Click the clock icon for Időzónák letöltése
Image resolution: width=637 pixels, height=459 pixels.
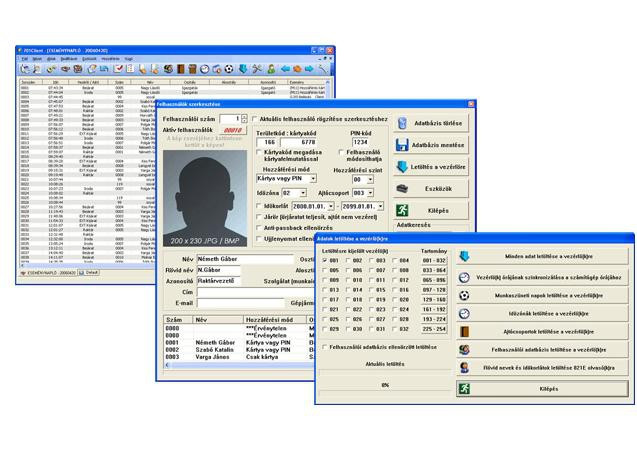[464, 313]
